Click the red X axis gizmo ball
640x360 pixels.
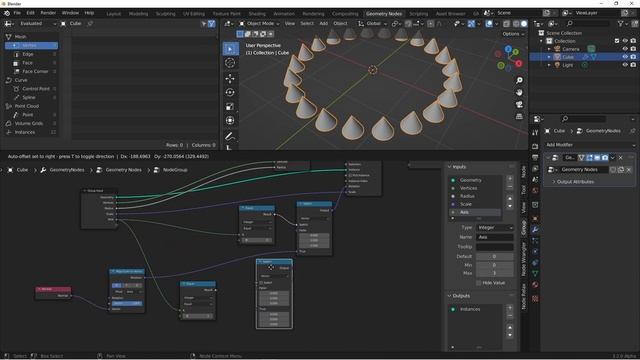click(518, 63)
